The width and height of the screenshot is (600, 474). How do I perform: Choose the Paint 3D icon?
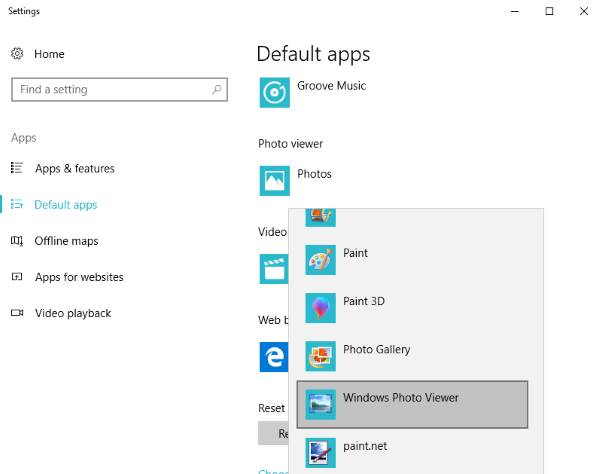click(x=321, y=308)
